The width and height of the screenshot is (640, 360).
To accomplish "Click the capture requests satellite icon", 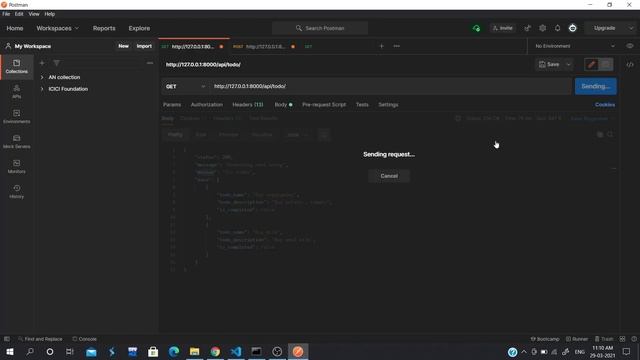I will (x=527, y=28).
